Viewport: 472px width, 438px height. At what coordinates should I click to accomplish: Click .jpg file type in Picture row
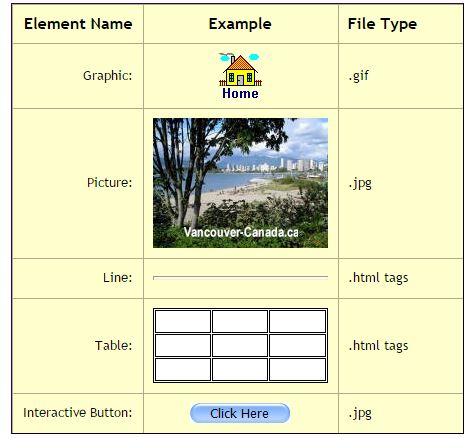(x=360, y=183)
